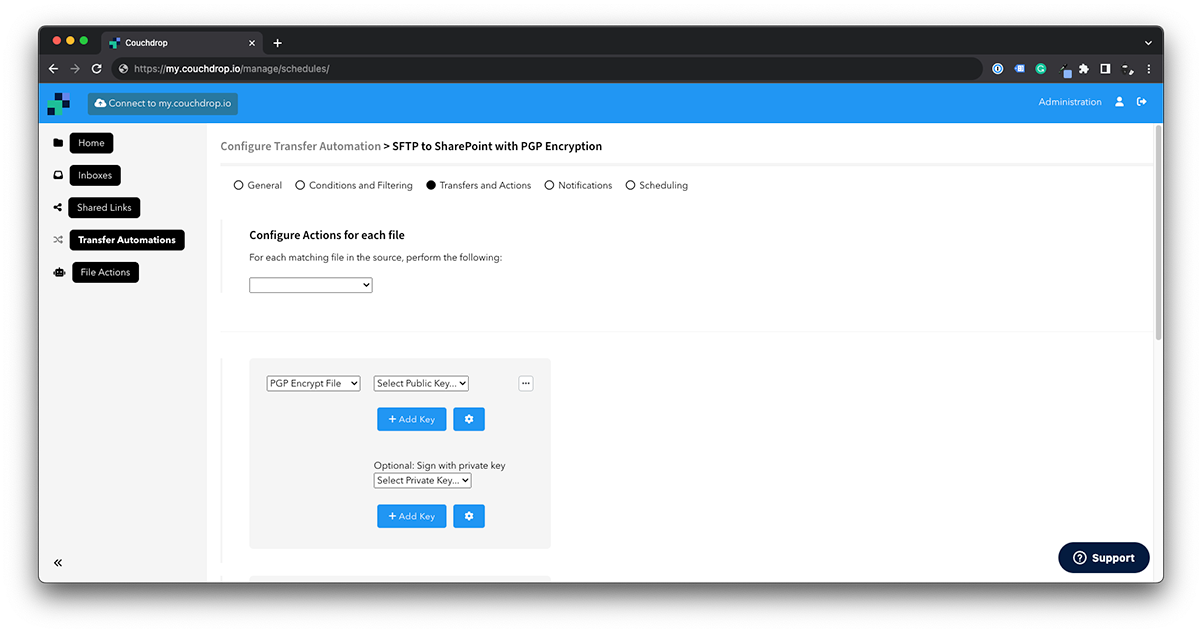Screen dimensions: 1200x631
Task: Switch to the Notifications step
Action: pos(549,185)
